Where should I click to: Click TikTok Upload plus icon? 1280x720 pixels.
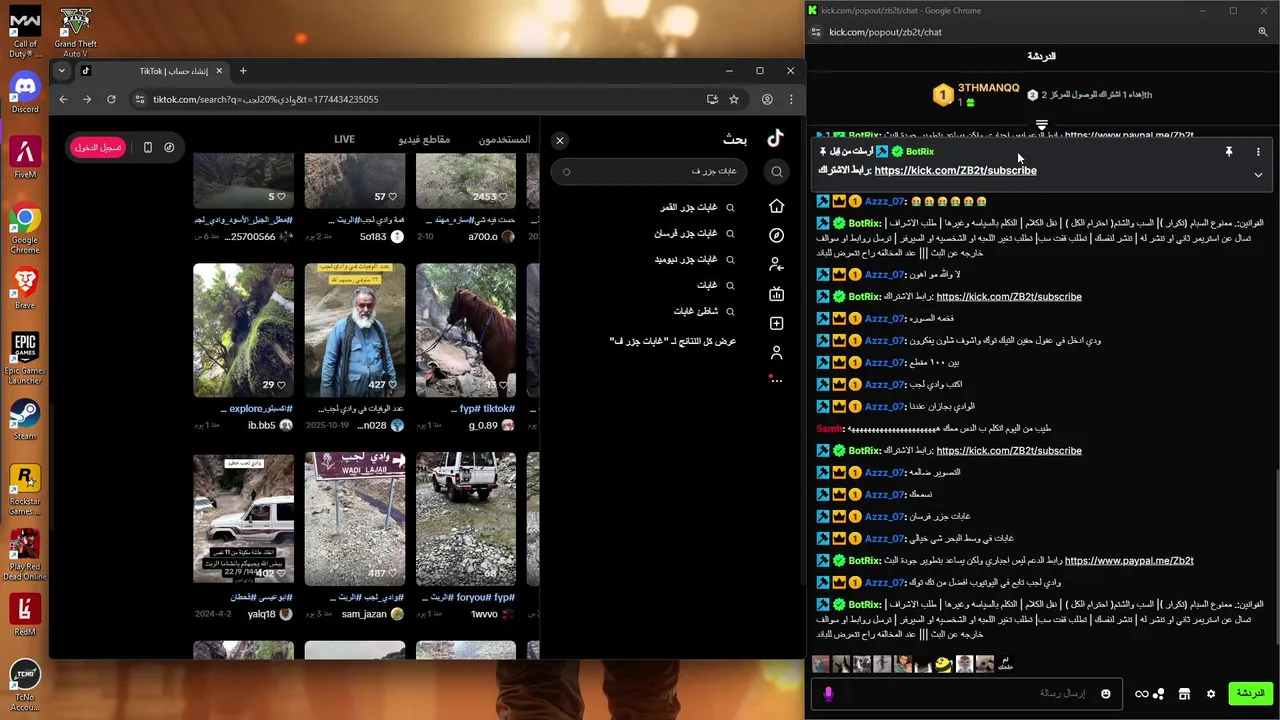tap(776, 323)
